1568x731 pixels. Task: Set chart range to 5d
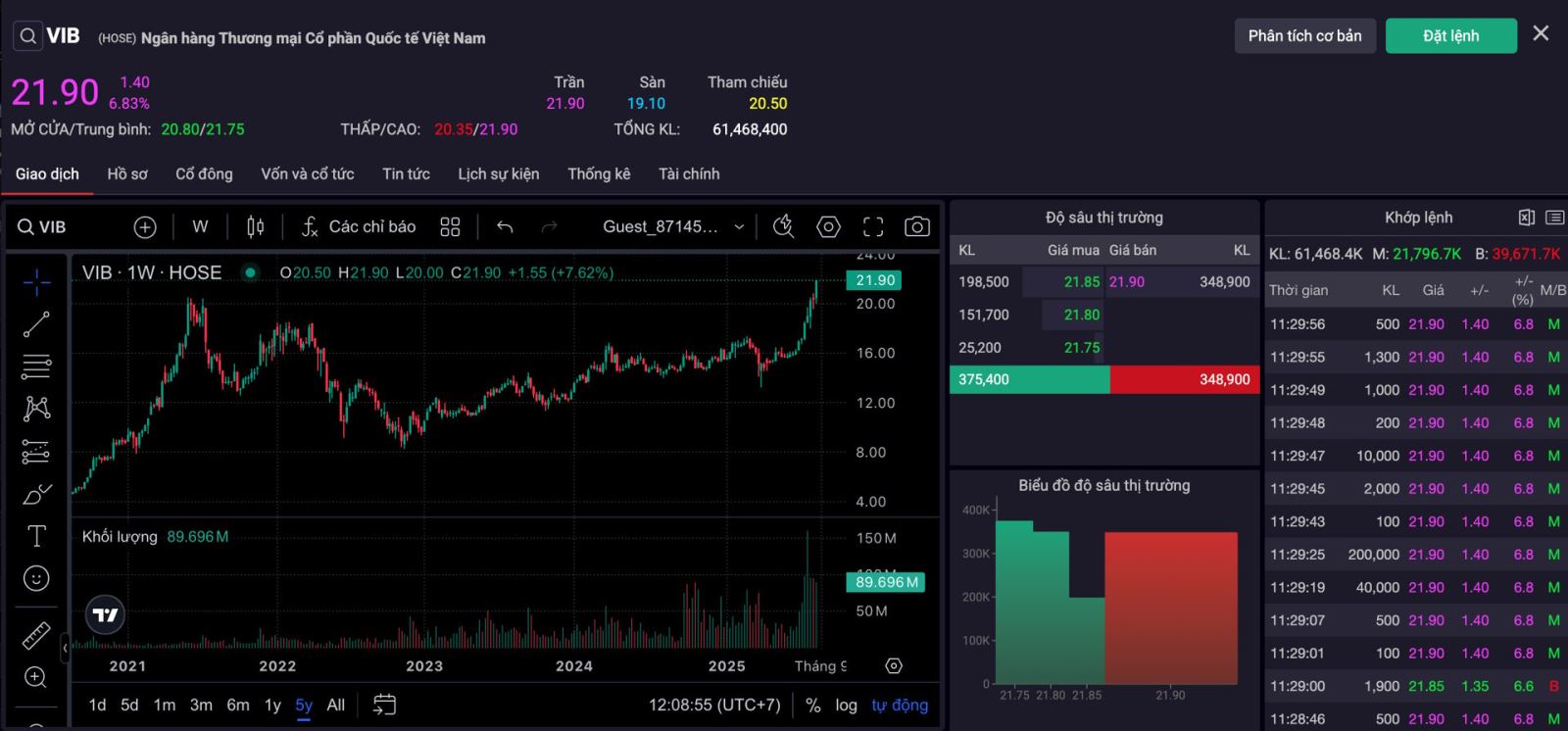pyautogui.click(x=129, y=705)
